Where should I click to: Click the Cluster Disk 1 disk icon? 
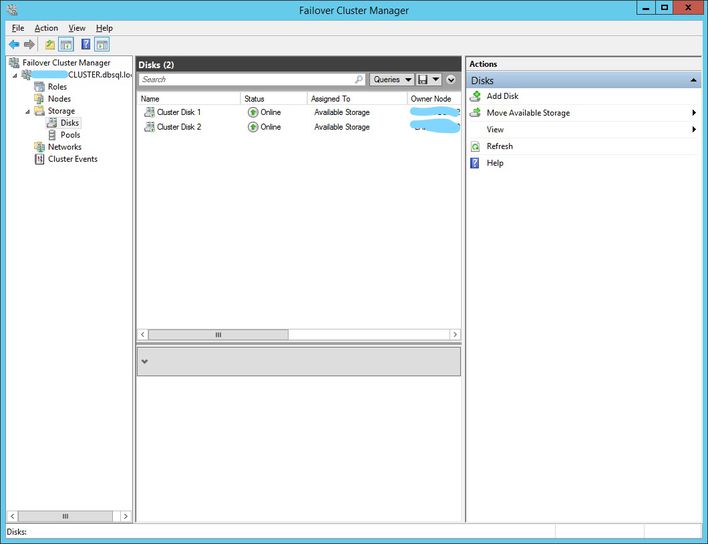click(149, 112)
